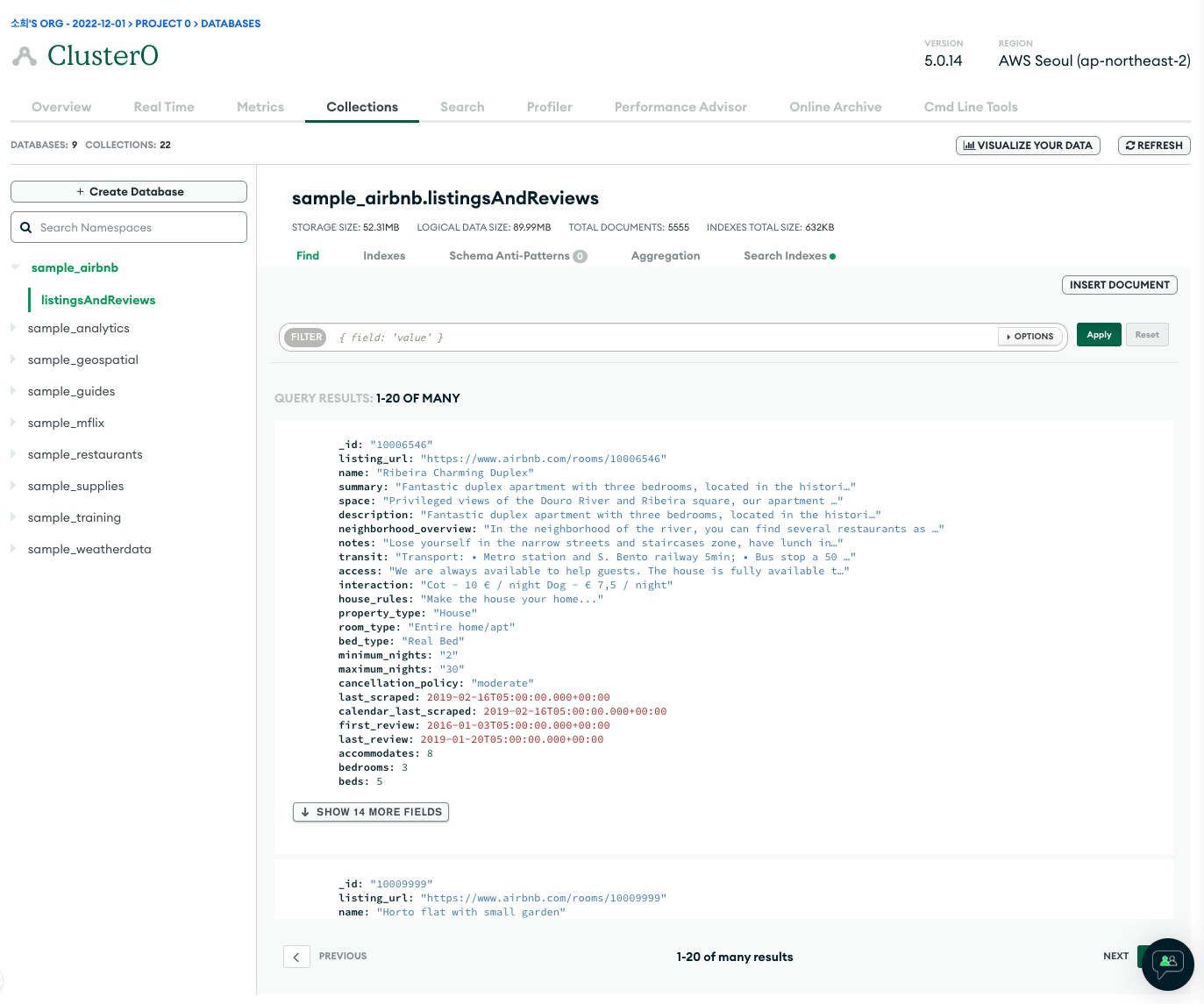Click the listing_url value for 10006546
Viewport: 1204px width, 1004px height.
click(544, 459)
